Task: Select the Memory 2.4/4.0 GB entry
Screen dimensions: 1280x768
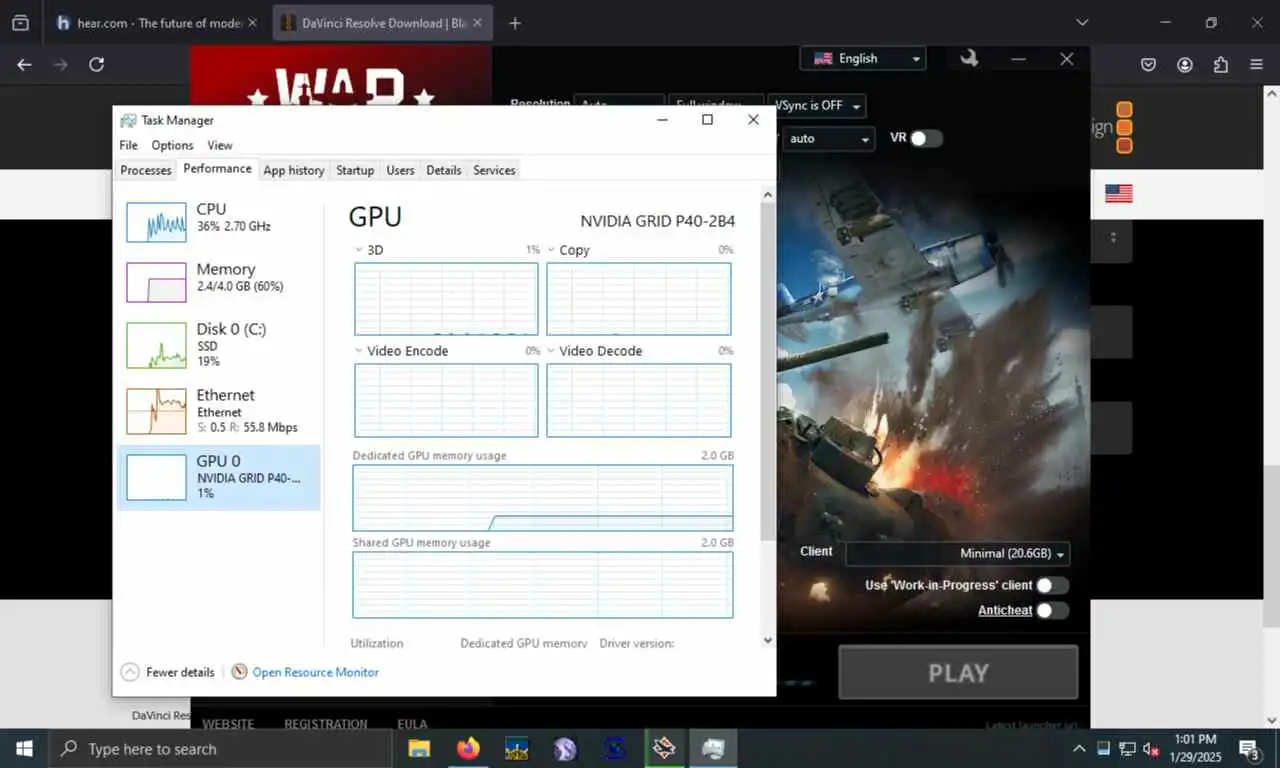Action: tap(219, 282)
